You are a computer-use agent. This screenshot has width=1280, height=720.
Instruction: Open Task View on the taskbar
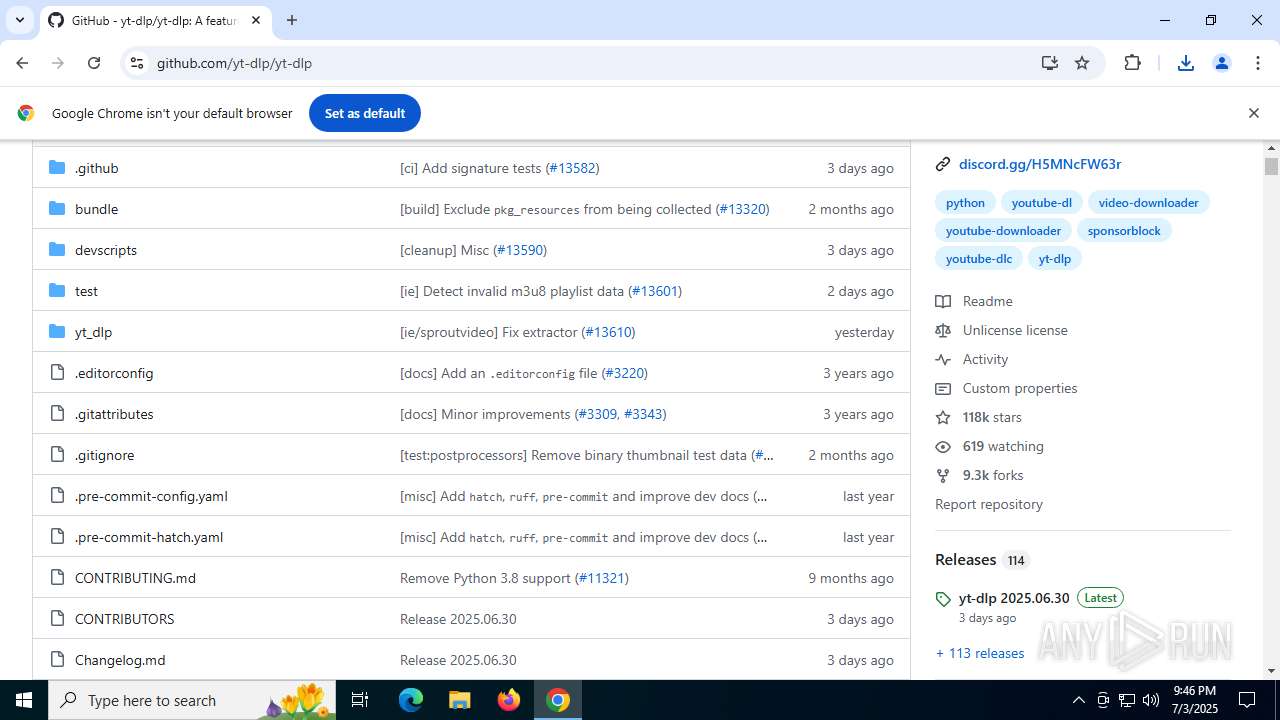(361, 700)
